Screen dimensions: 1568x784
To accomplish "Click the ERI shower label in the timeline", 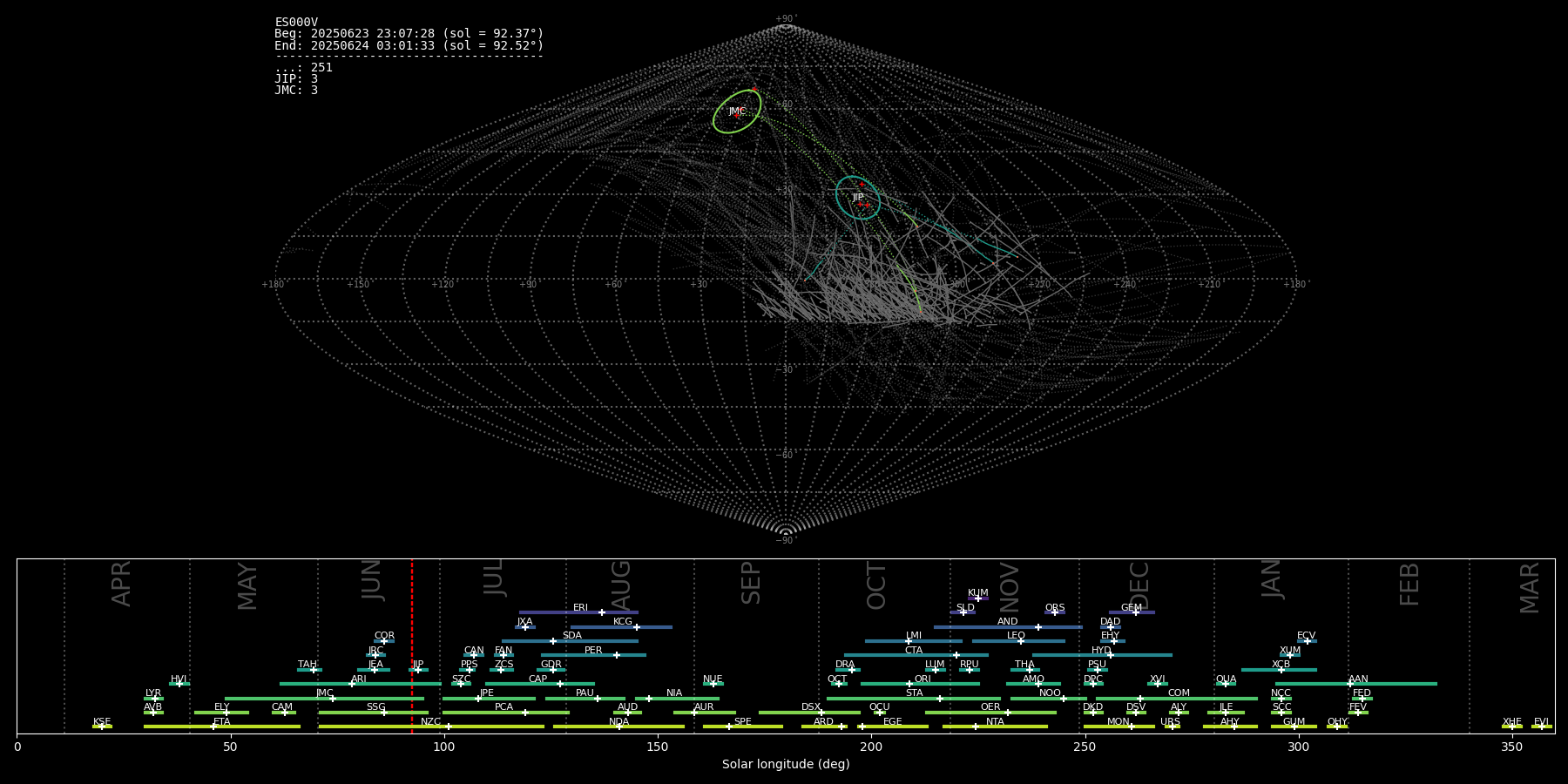I will coord(580,608).
